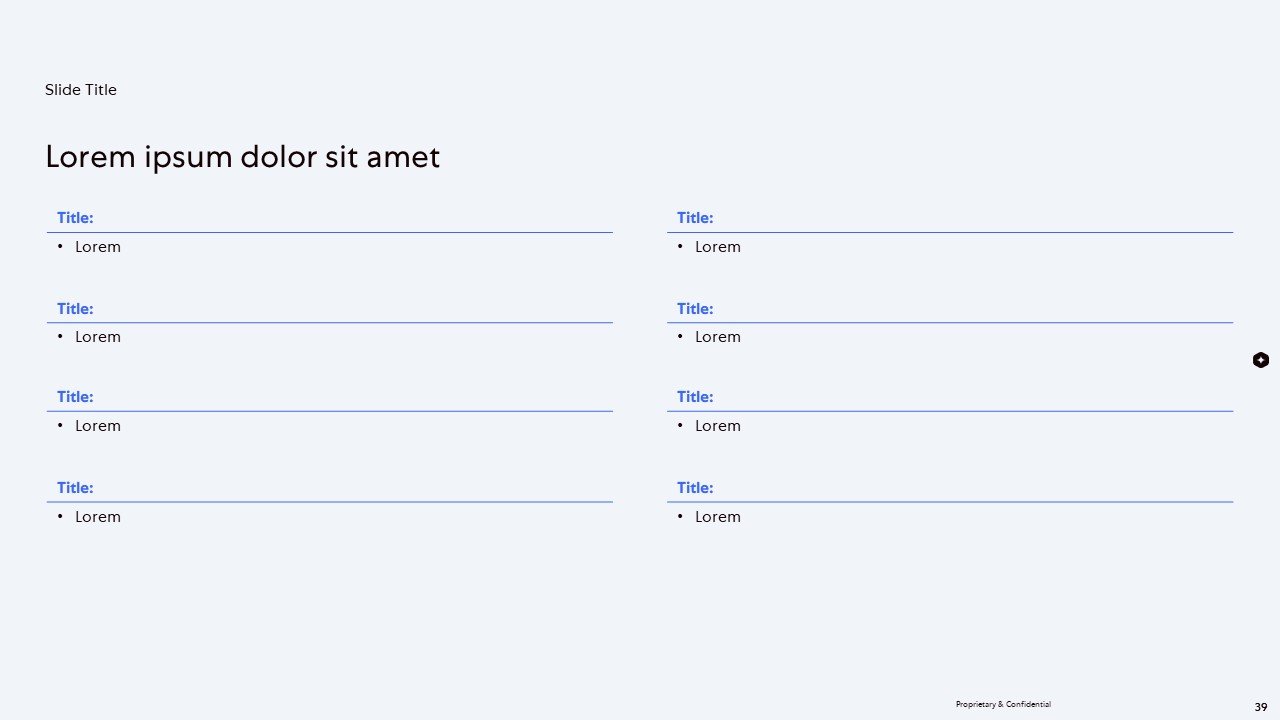The width and height of the screenshot is (1280, 720).
Task: Select last 'Lorem' bullet in right column
Action: (x=718, y=517)
